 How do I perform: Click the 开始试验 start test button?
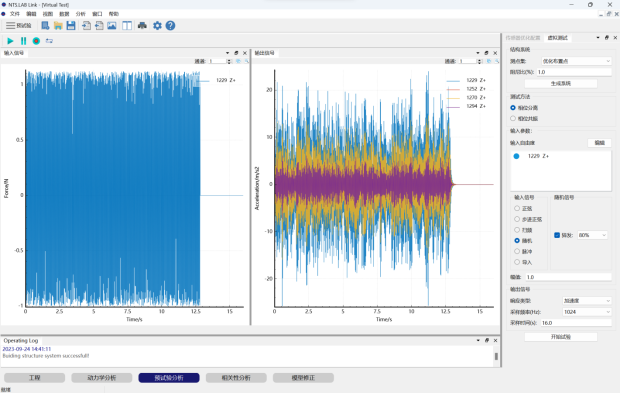click(x=561, y=337)
